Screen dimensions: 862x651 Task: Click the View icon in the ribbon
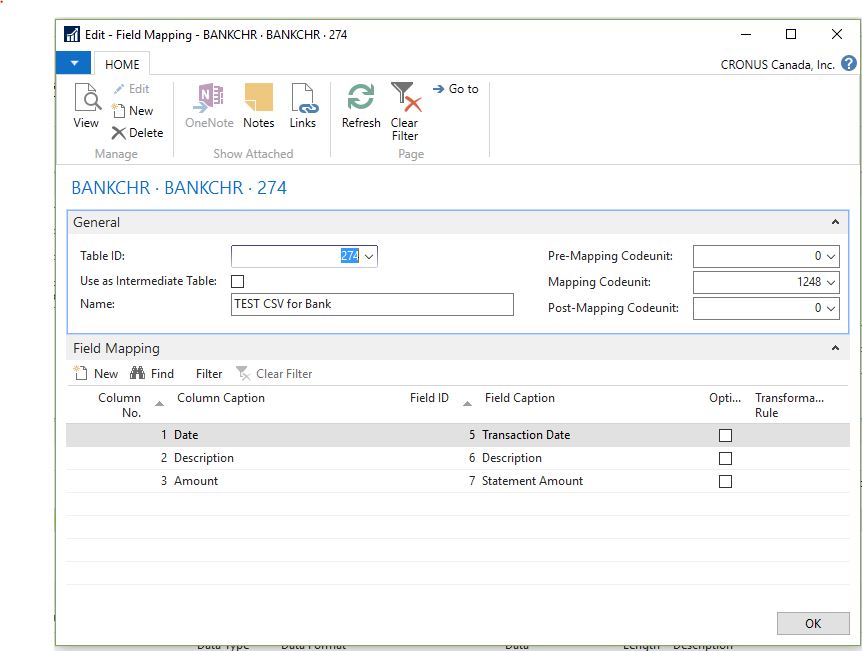point(86,99)
